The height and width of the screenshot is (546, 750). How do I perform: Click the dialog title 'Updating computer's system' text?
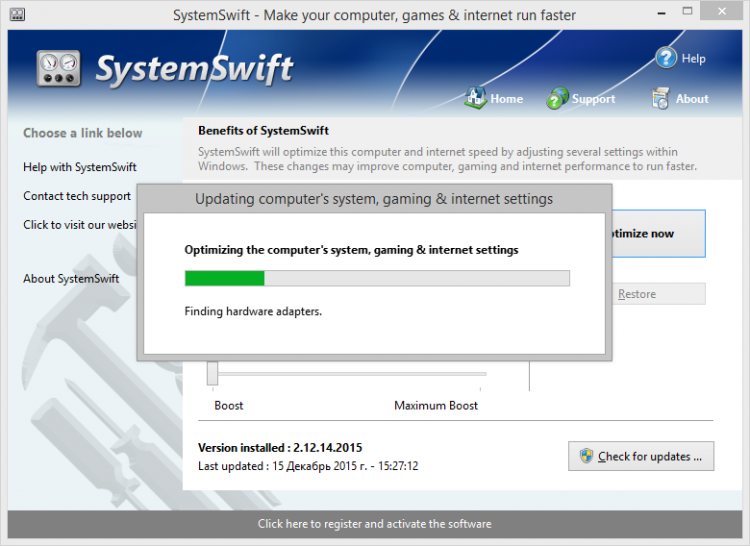(x=374, y=199)
